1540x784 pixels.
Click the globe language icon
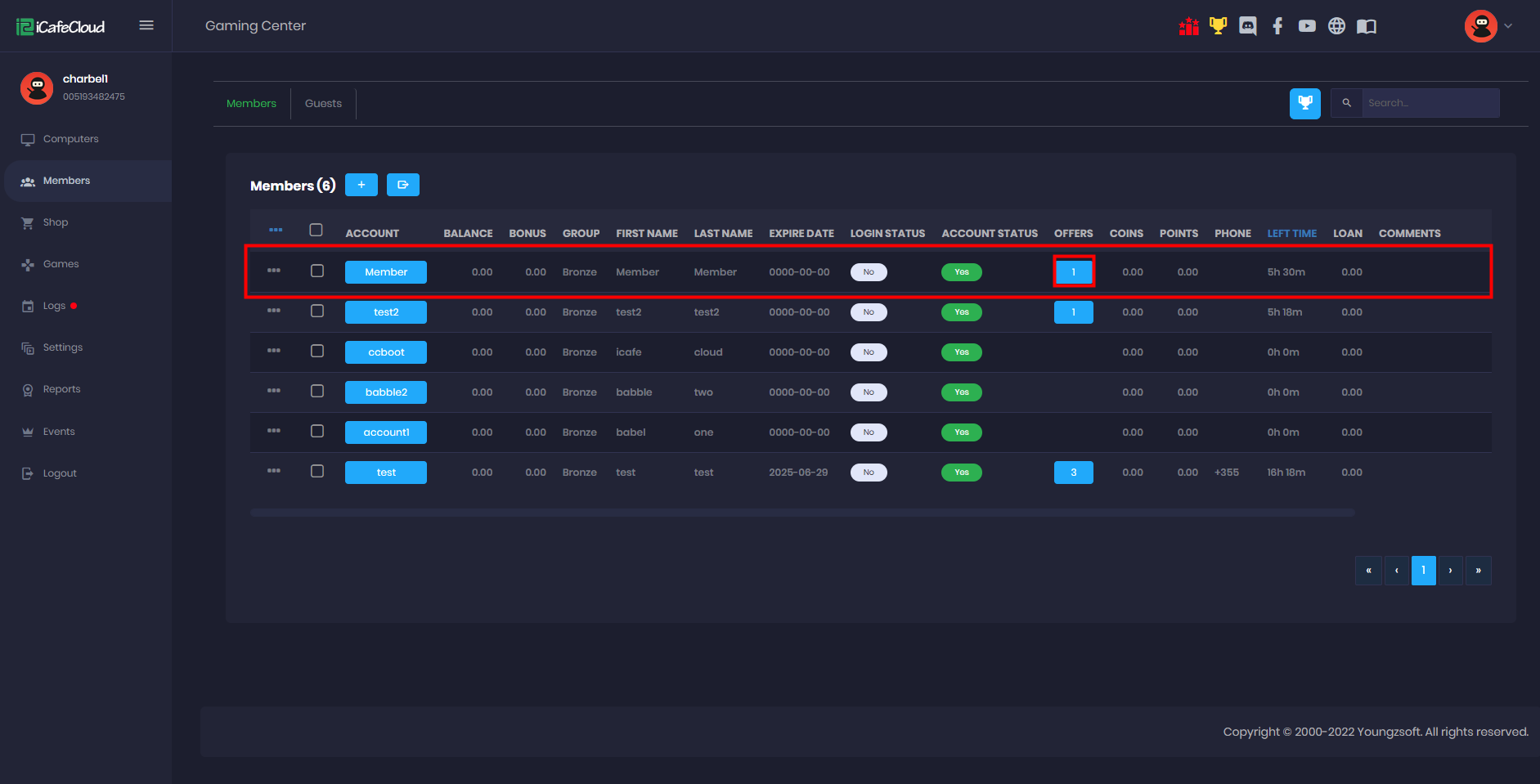(1336, 26)
